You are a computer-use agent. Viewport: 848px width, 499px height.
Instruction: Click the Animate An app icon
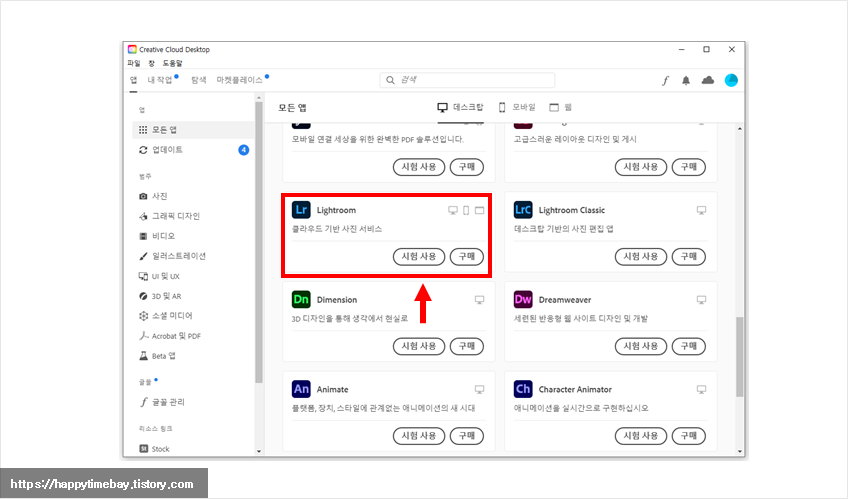click(x=301, y=389)
